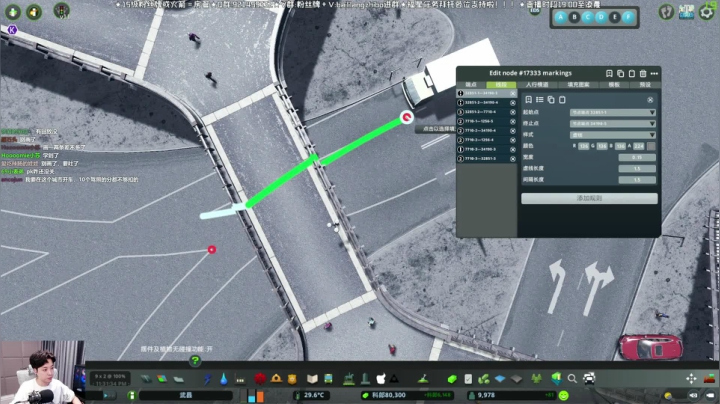Click the footprints icon at top right
Viewport: 720px width, 404px height.
point(666,11)
